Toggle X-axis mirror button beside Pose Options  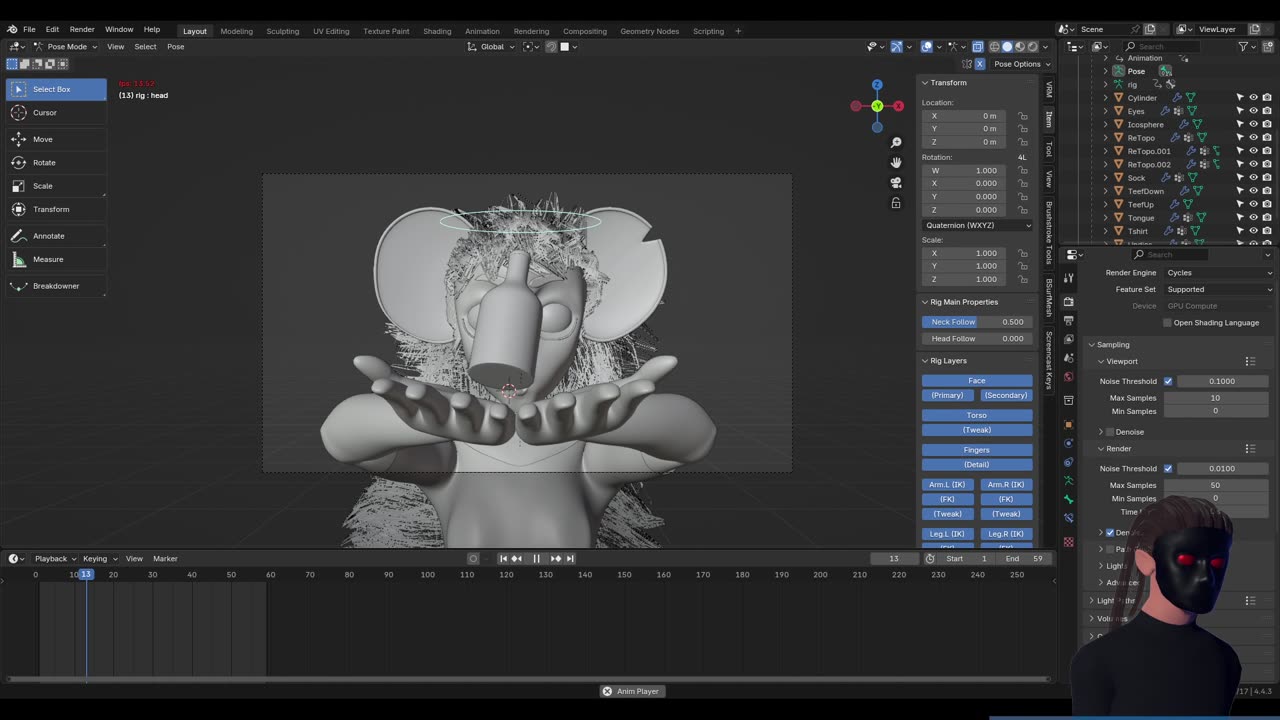[x=980, y=64]
